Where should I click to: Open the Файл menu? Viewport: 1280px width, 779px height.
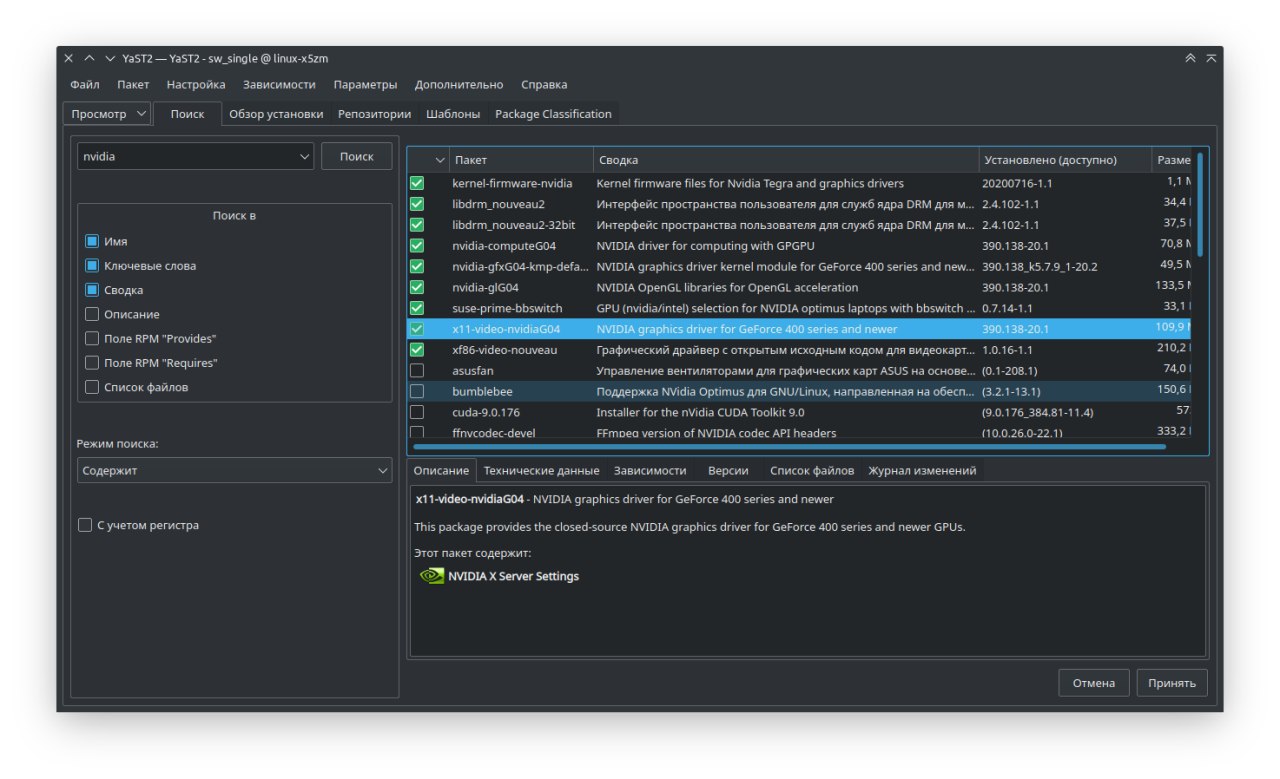pos(85,85)
